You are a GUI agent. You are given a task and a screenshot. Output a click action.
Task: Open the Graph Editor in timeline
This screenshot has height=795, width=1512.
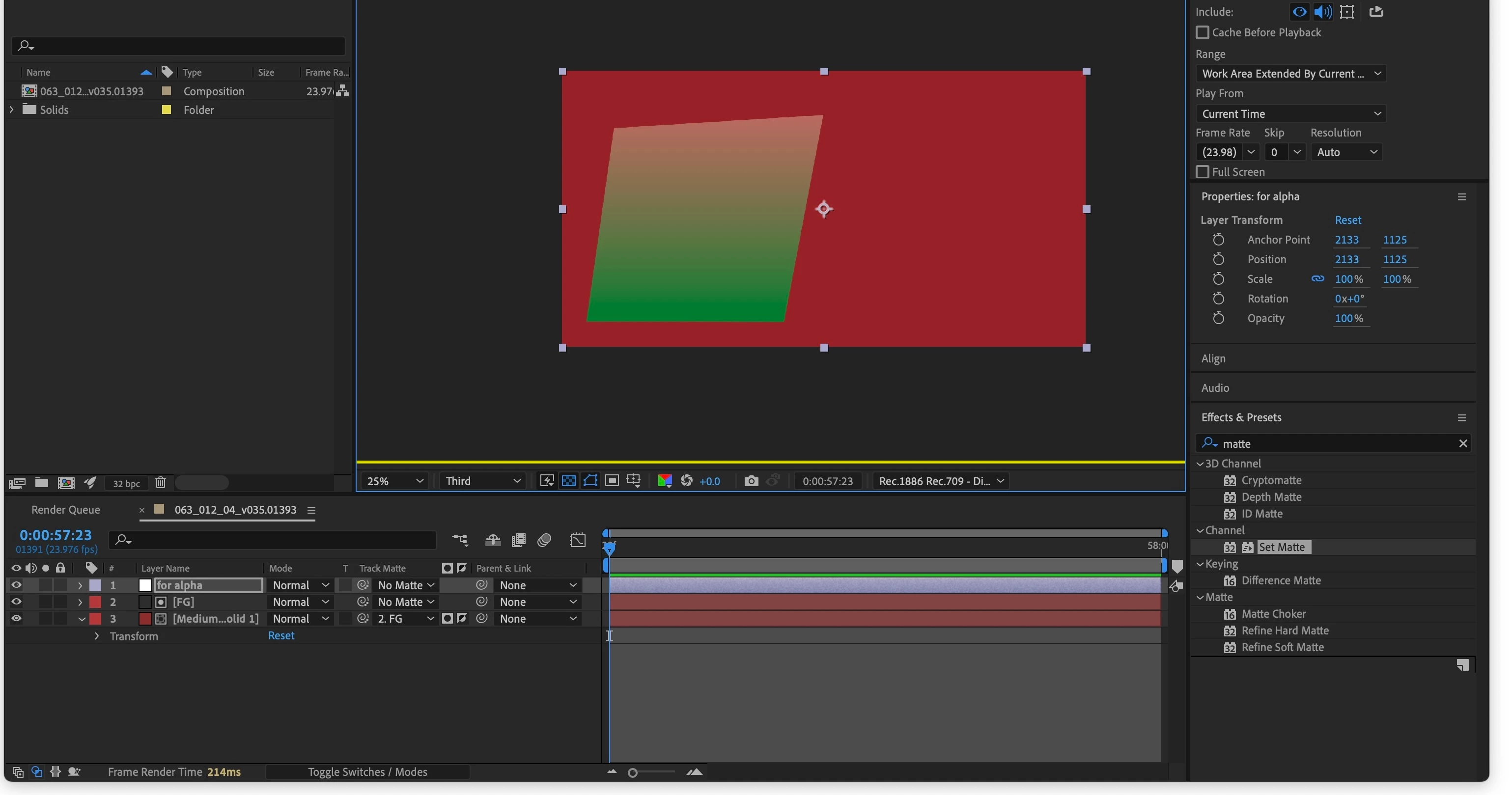point(578,540)
